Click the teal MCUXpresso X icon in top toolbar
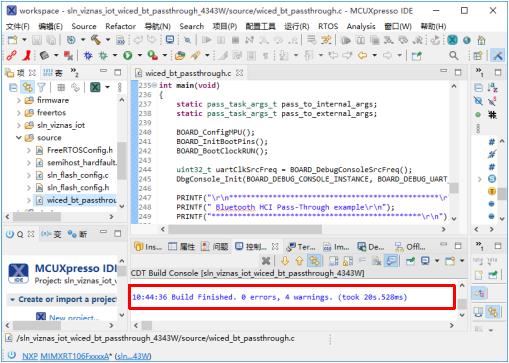 452,40
